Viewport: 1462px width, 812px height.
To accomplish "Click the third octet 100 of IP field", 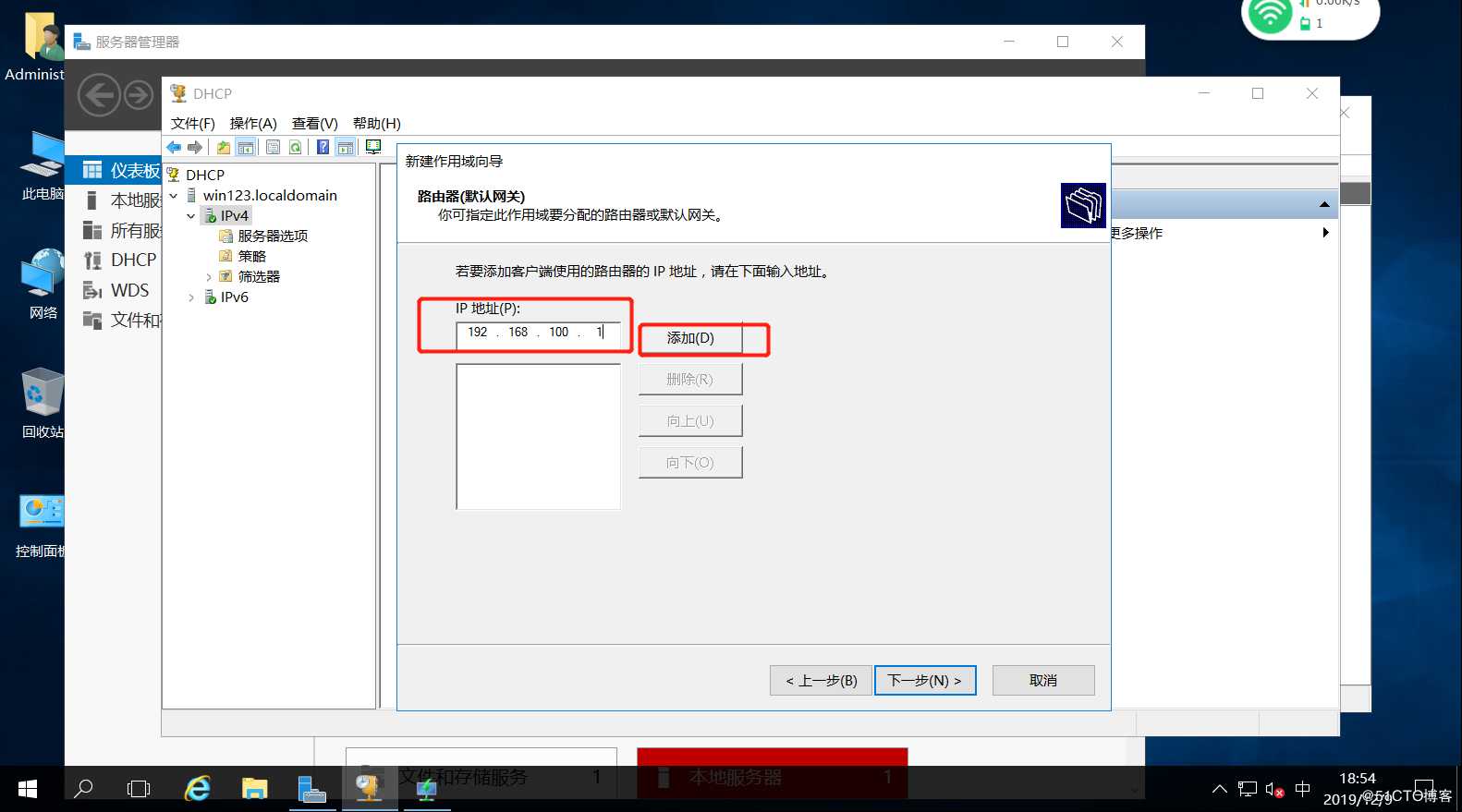I will 558,333.
